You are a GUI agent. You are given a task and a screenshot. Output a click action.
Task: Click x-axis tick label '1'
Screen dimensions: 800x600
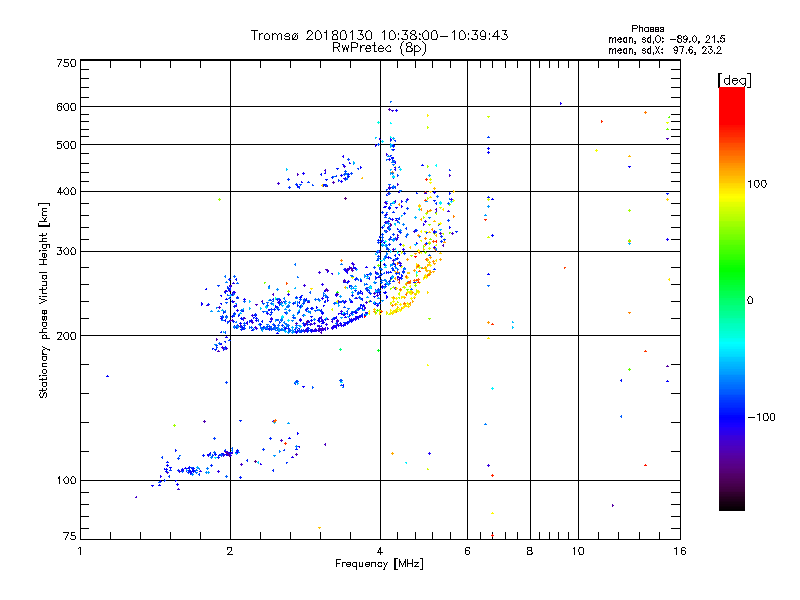(80, 551)
